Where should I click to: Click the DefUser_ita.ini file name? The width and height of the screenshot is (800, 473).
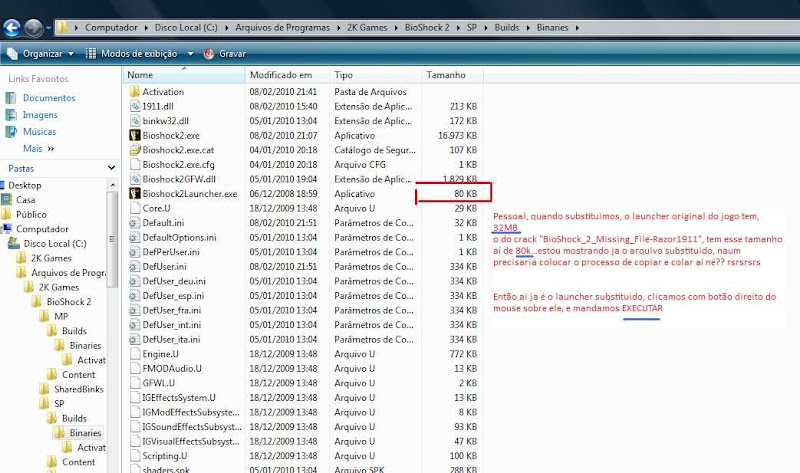(x=171, y=339)
